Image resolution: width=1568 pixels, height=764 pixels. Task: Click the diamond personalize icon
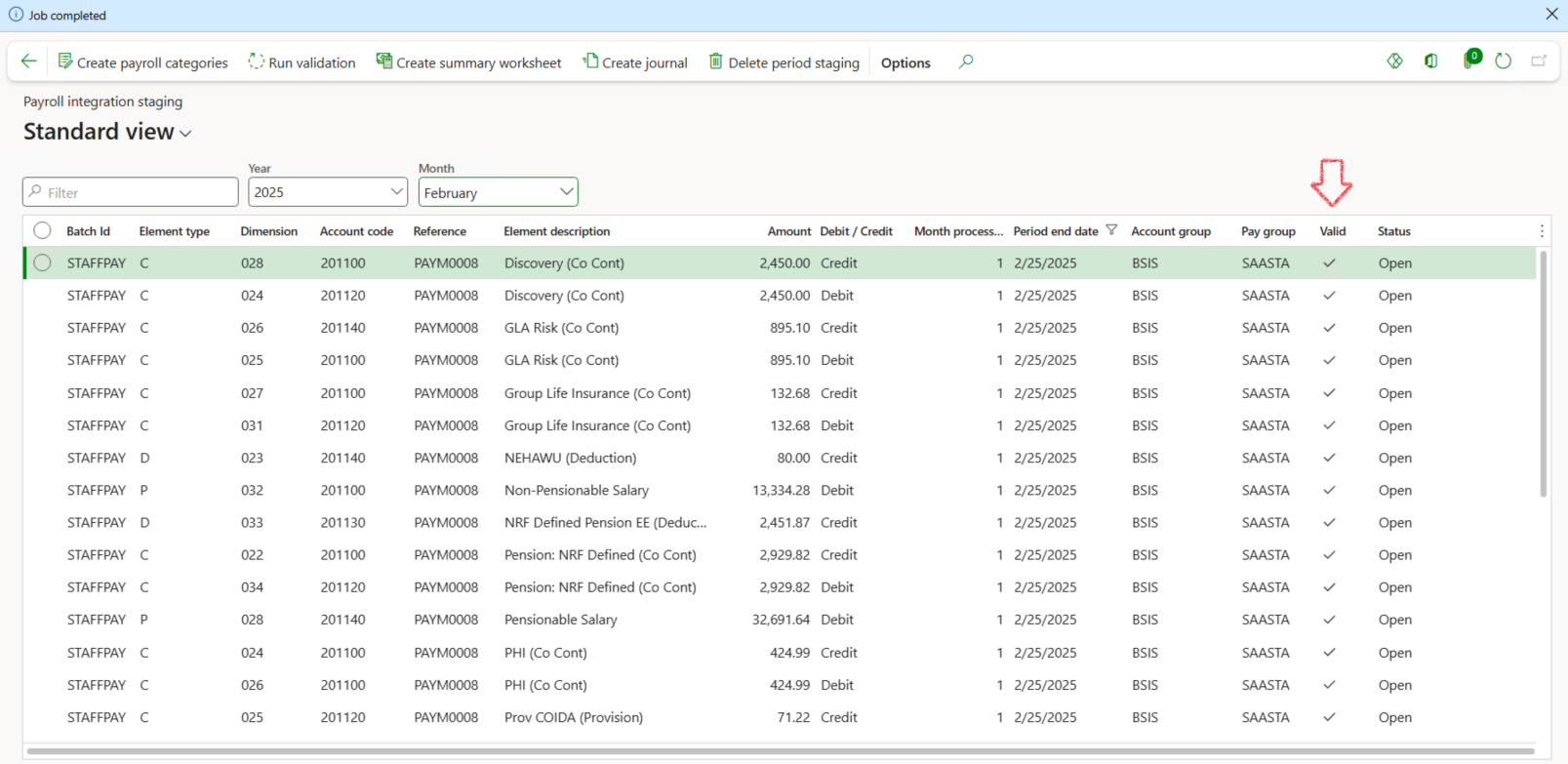1395,61
